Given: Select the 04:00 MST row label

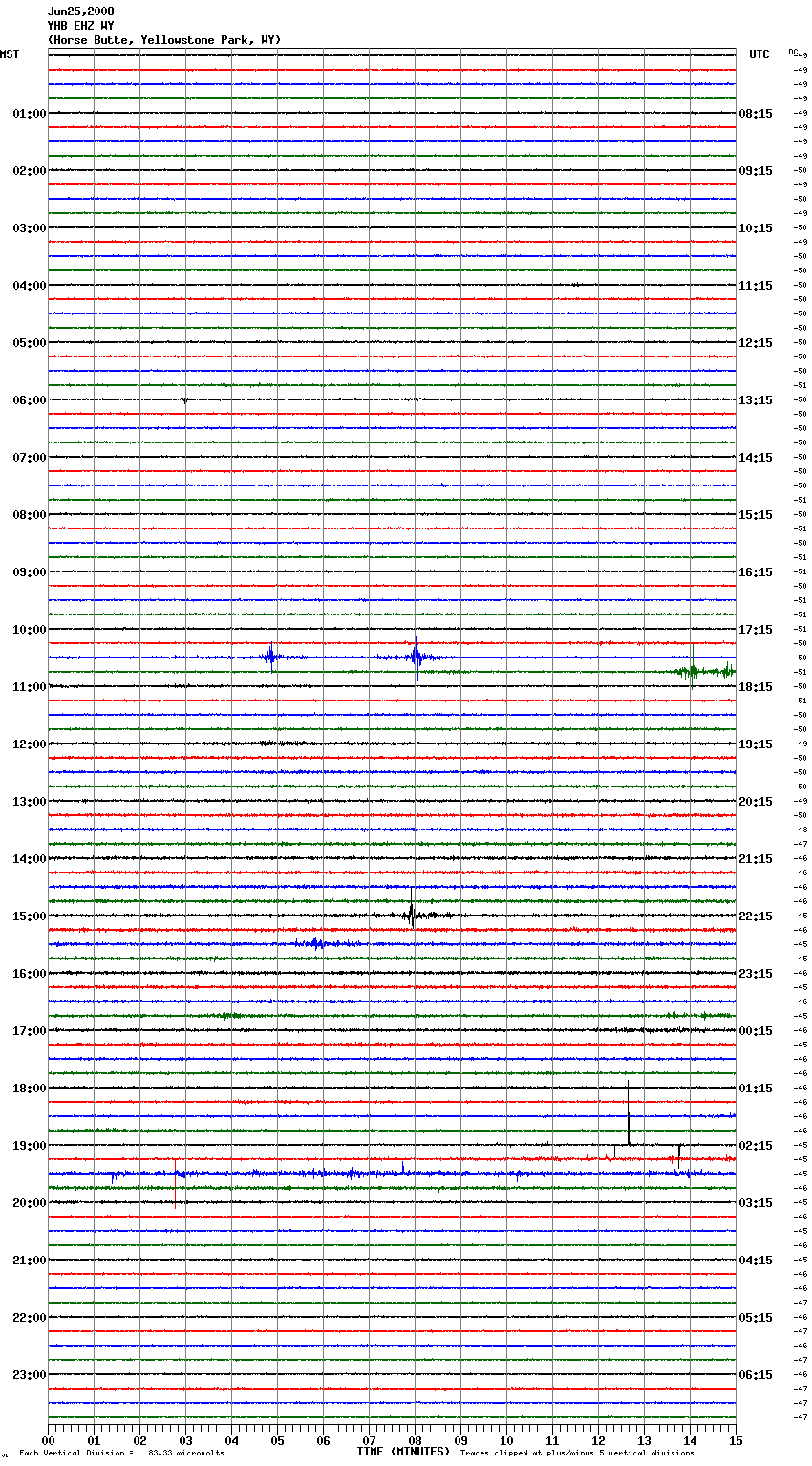Looking at the screenshot, I should (30, 286).
